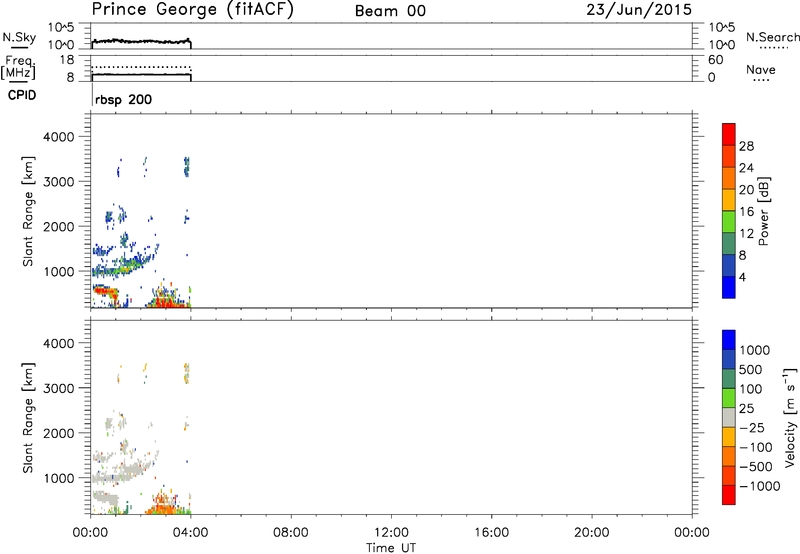Click the 'Slant Range [km]' label of the velocity panel
The width and height of the screenshot is (800, 554).
pyautogui.click(x=28, y=418)
